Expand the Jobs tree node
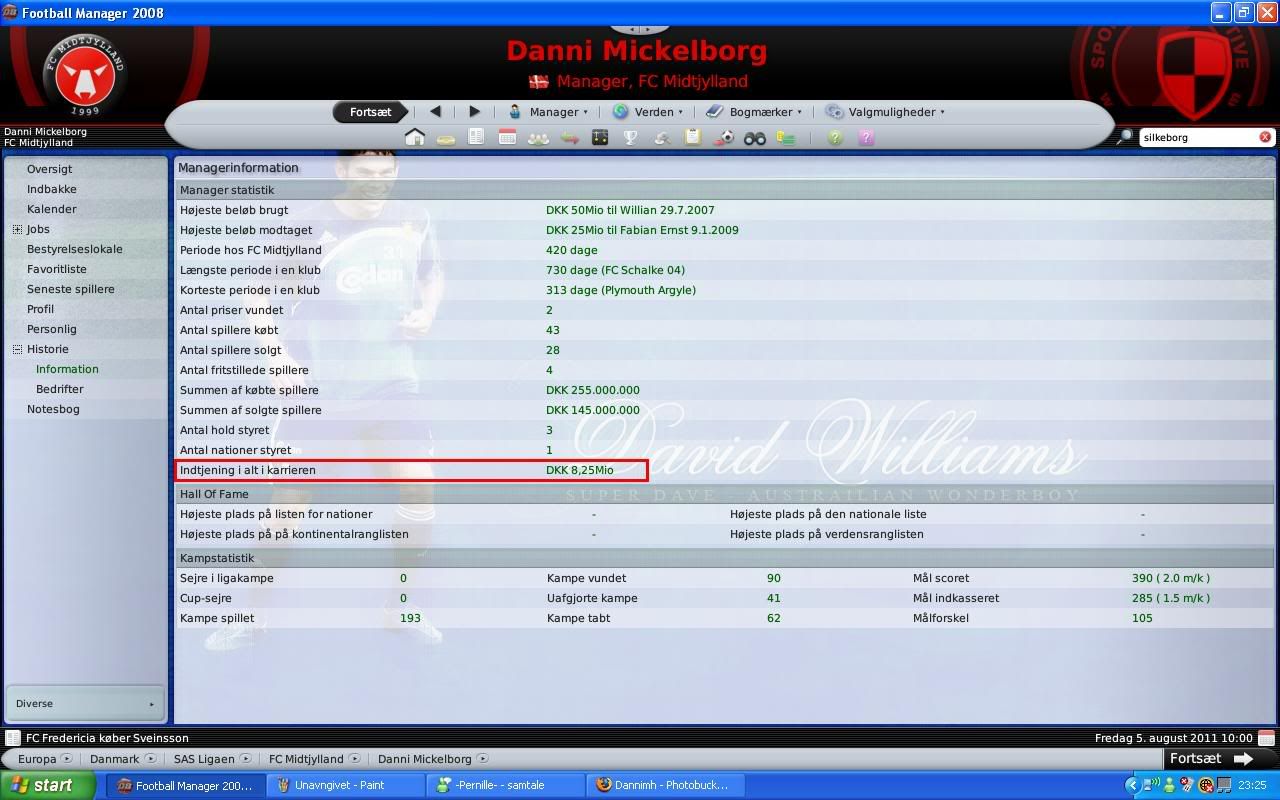Screen dimensions: 1280x800 (17, 229)
